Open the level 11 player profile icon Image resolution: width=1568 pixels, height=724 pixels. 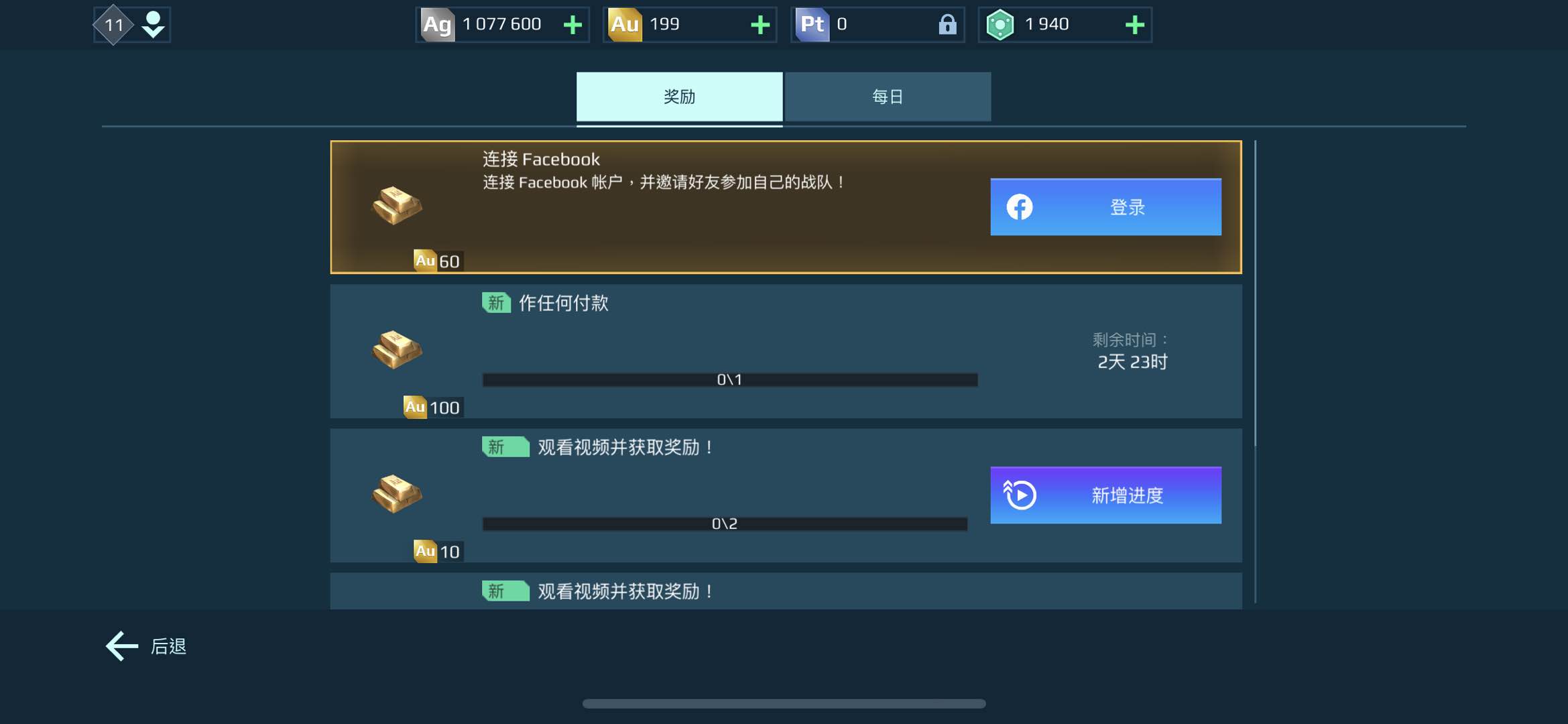tap(132, 25)
